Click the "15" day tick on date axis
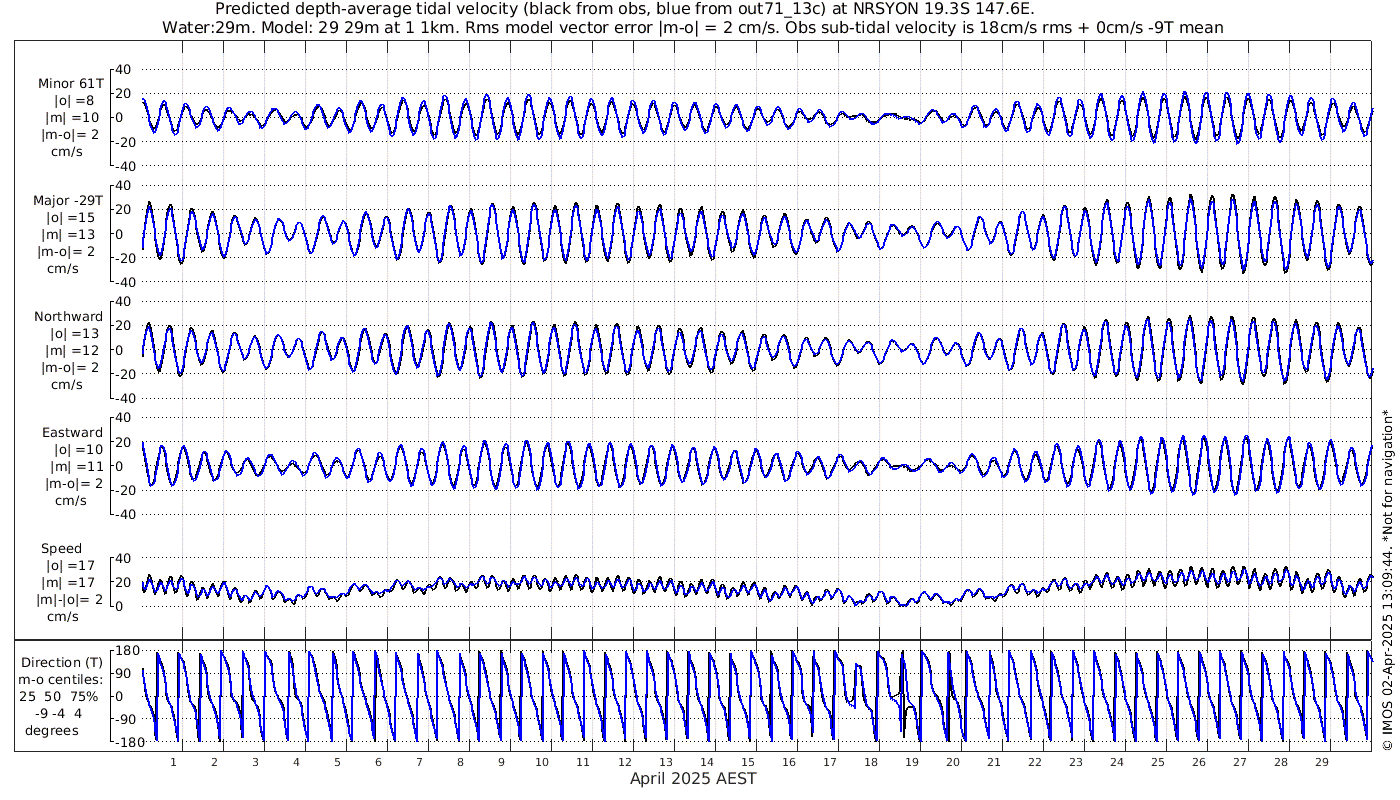 (747, 762)
